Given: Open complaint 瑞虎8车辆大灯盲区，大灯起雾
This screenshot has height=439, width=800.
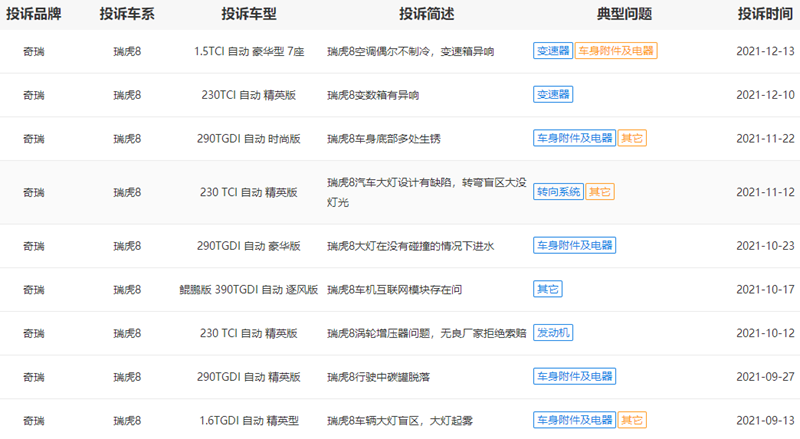Looking at the screenshot, I should 400,421.
